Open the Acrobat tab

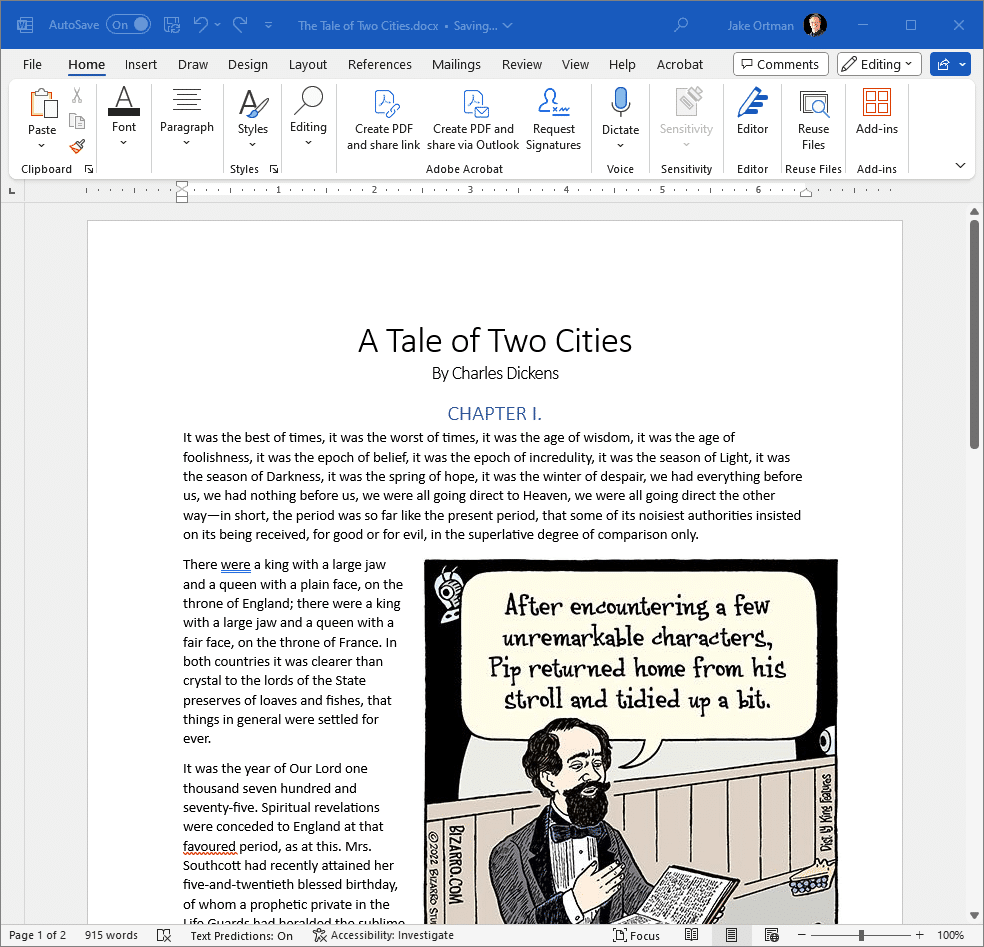tap(680, 65)
